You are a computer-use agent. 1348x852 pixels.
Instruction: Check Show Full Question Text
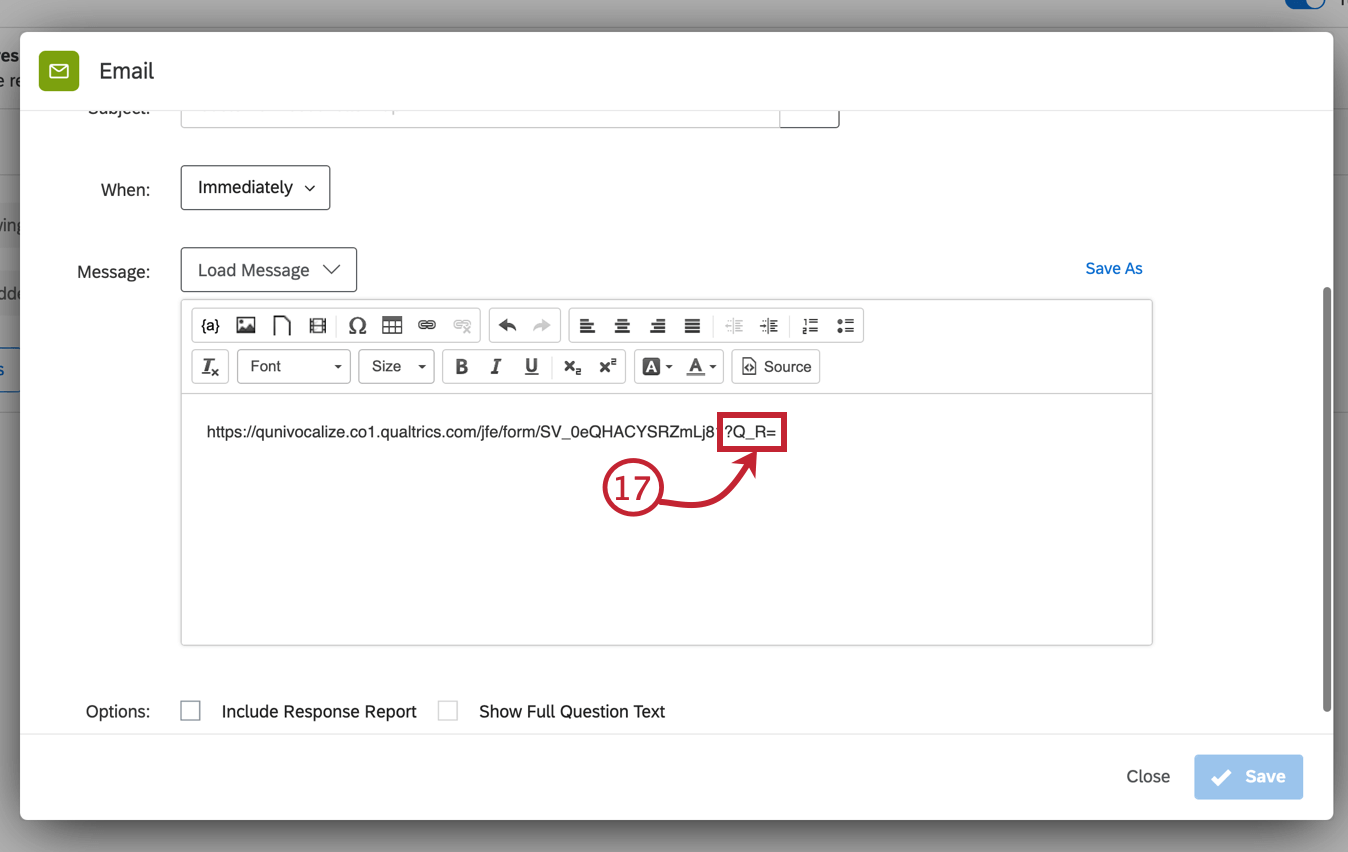click(x=447, y=710)
